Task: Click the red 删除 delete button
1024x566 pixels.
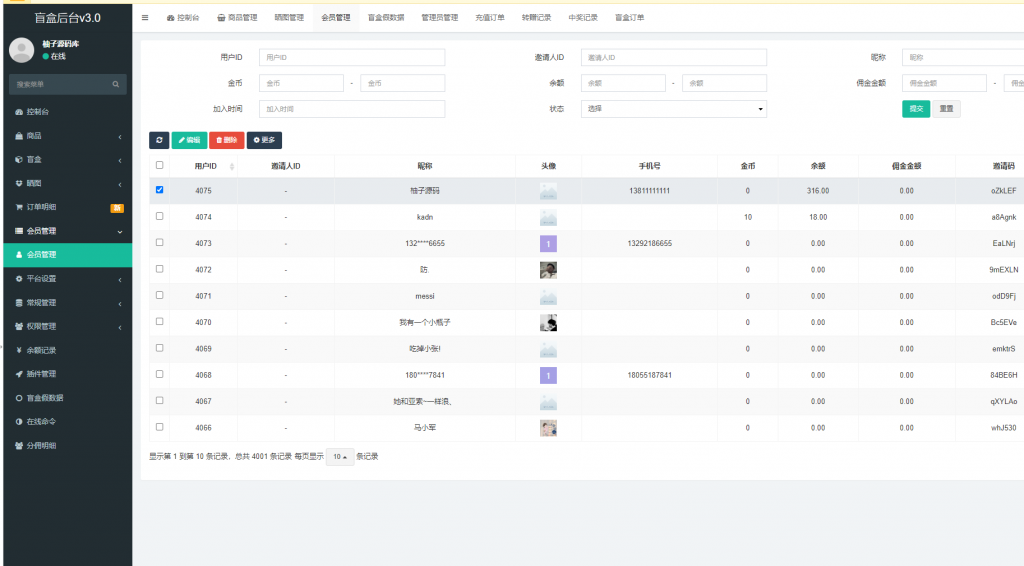Action: pos(227,140)
